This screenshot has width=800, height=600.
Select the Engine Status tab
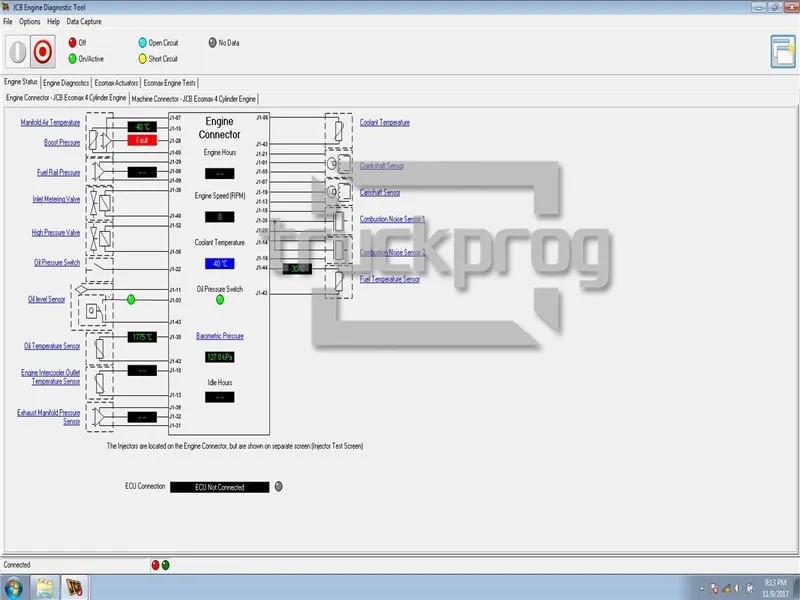pyautogui.click(x=21, y=82)
